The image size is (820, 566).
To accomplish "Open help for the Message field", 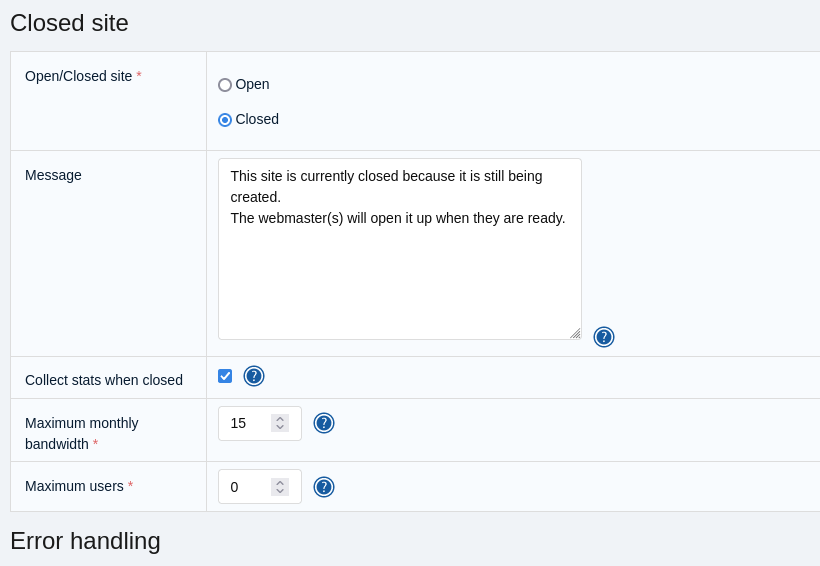I will [x=604, y=337].
